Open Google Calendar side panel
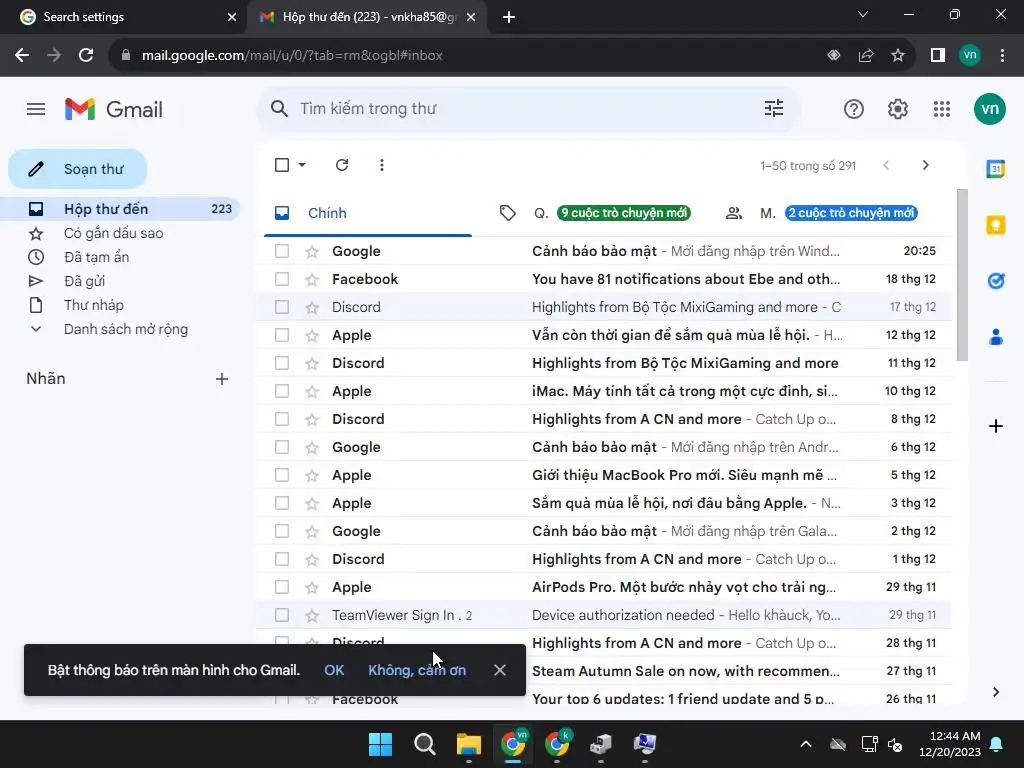Viewport: 1024px width, 768px height. pyautogui.click(x=996, y=168)
